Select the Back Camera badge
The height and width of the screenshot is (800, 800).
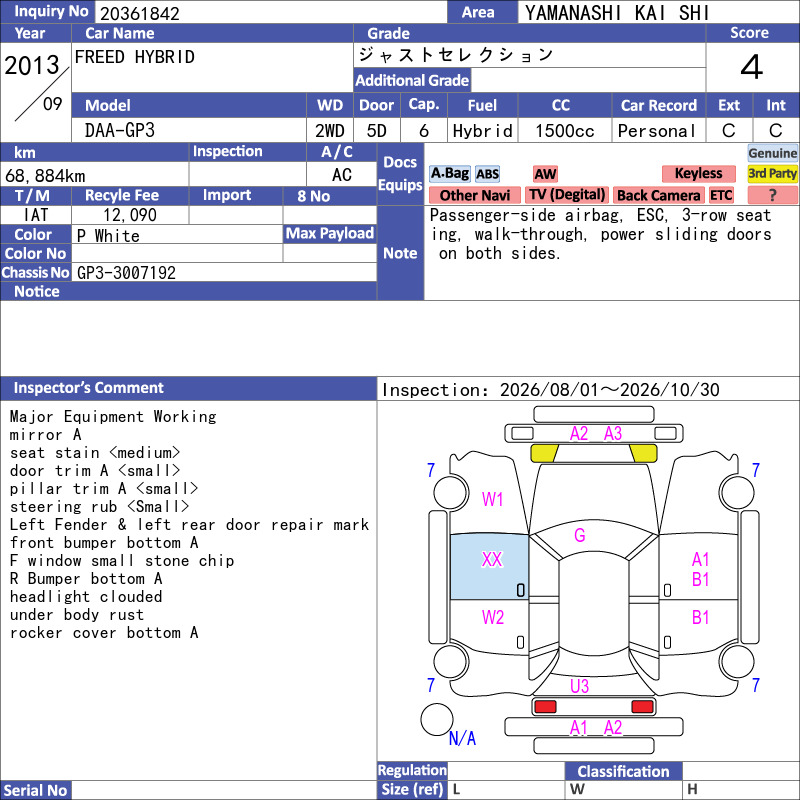click(658, 195)
